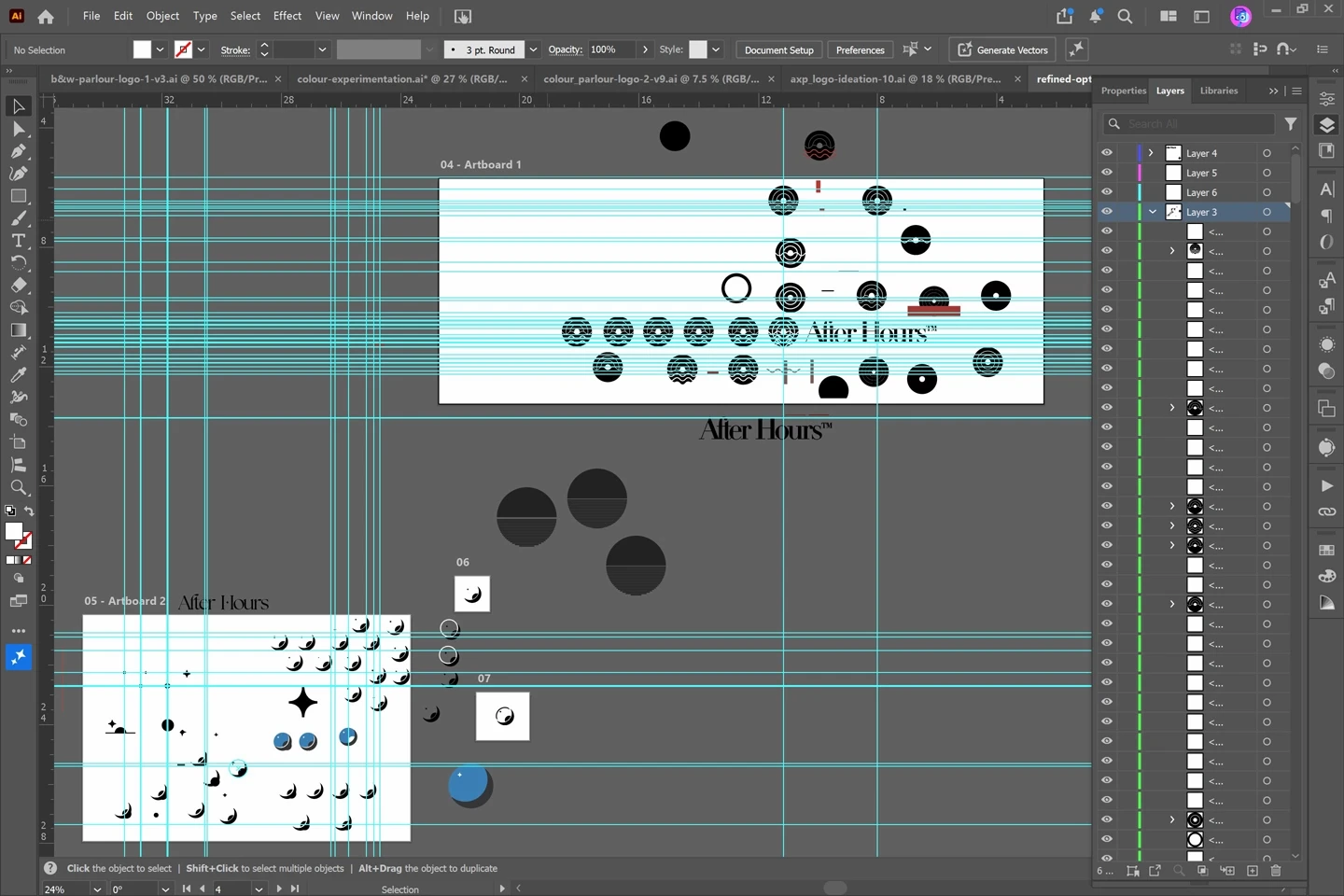Hide Layer 4 visibility eye
Image resolution: width=1344 pixels, height=896 pixels.
1107,153
